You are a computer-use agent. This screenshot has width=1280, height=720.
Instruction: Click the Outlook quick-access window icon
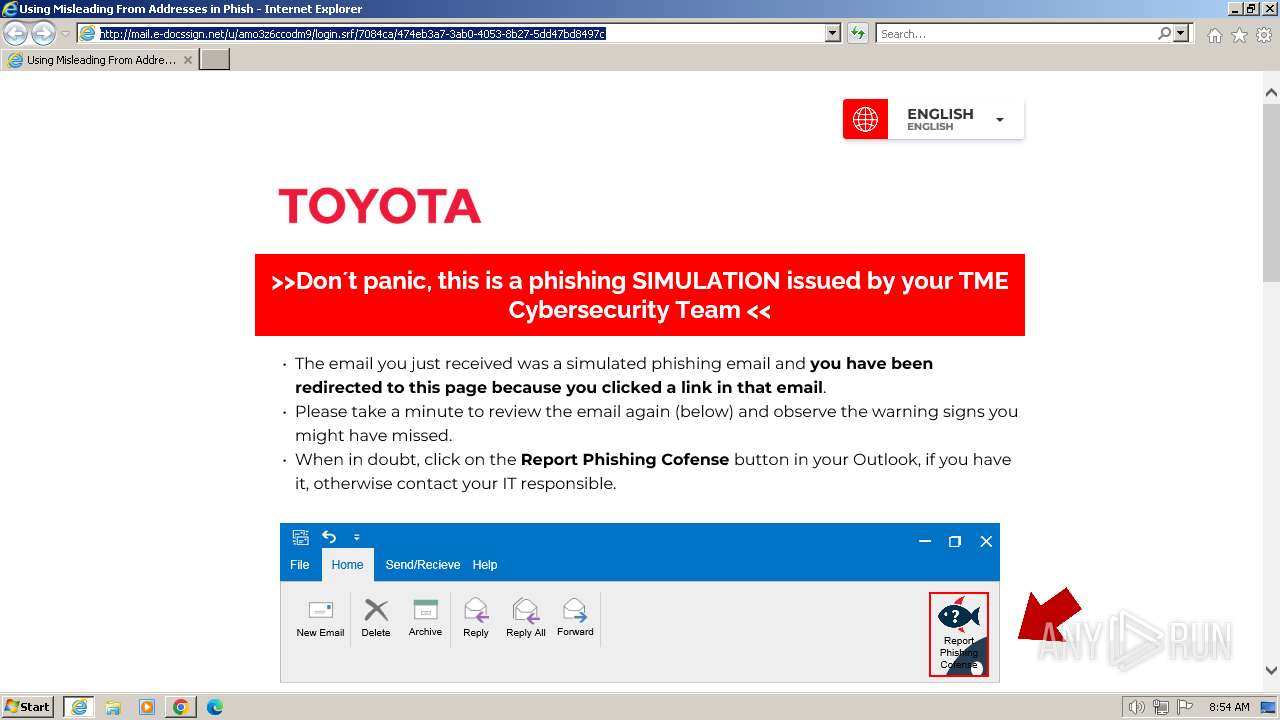coord(300,537)
